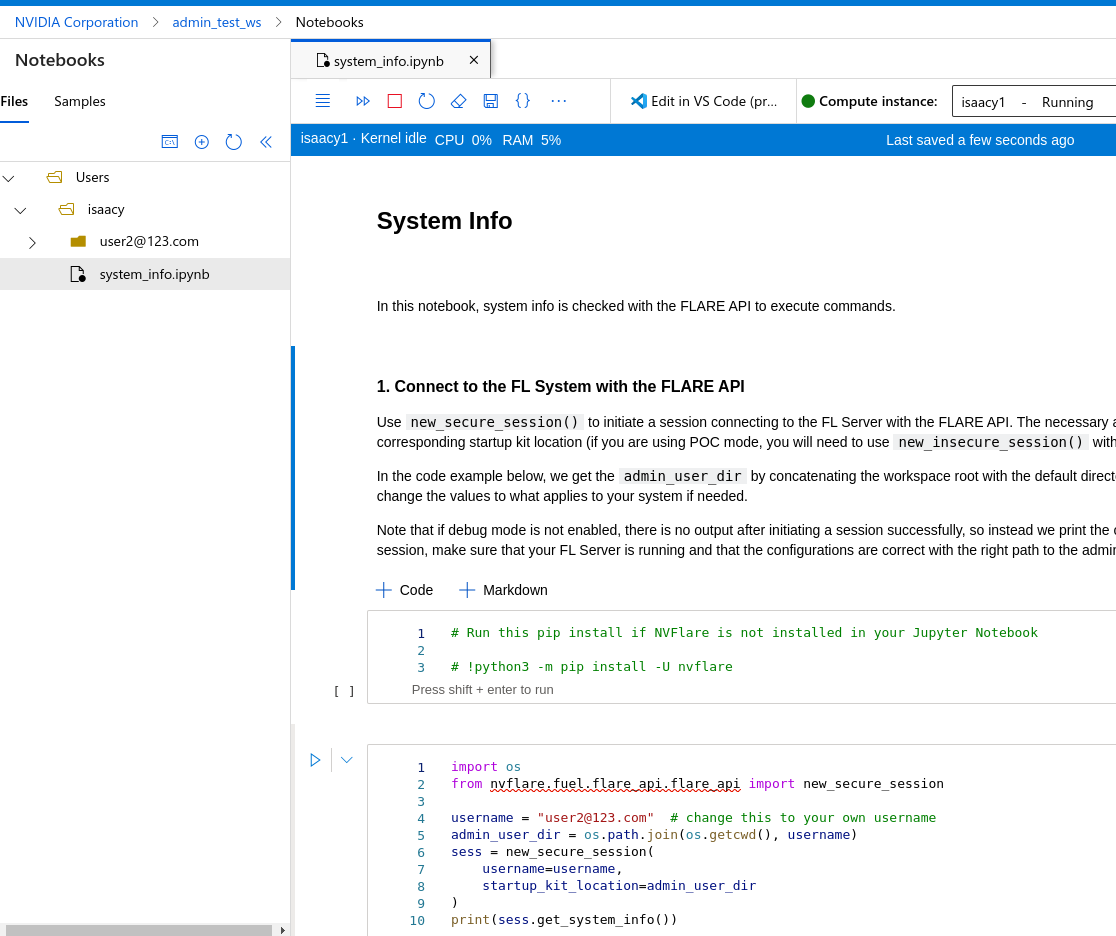Switch to the Files tab
Viewport: 1116px width, 936px height.
point(14,101)
